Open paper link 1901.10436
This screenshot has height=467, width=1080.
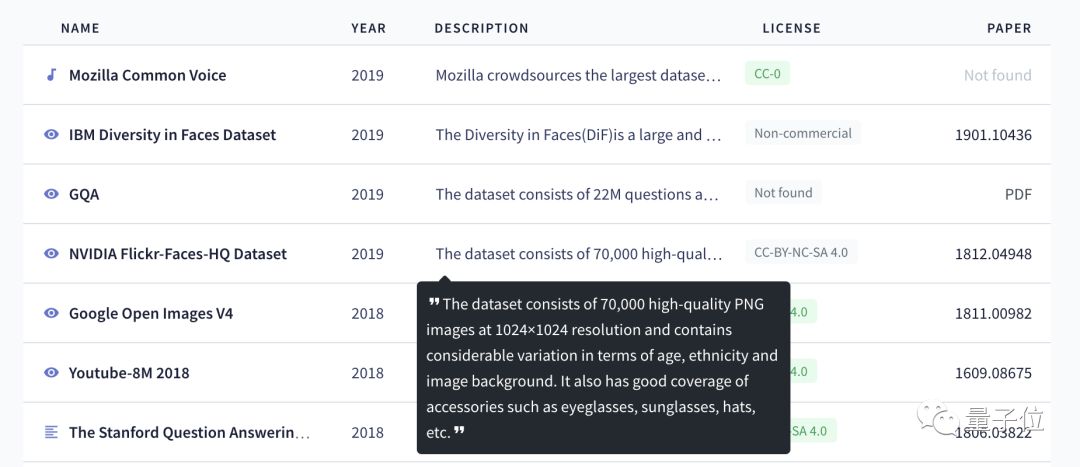point(993,135)
